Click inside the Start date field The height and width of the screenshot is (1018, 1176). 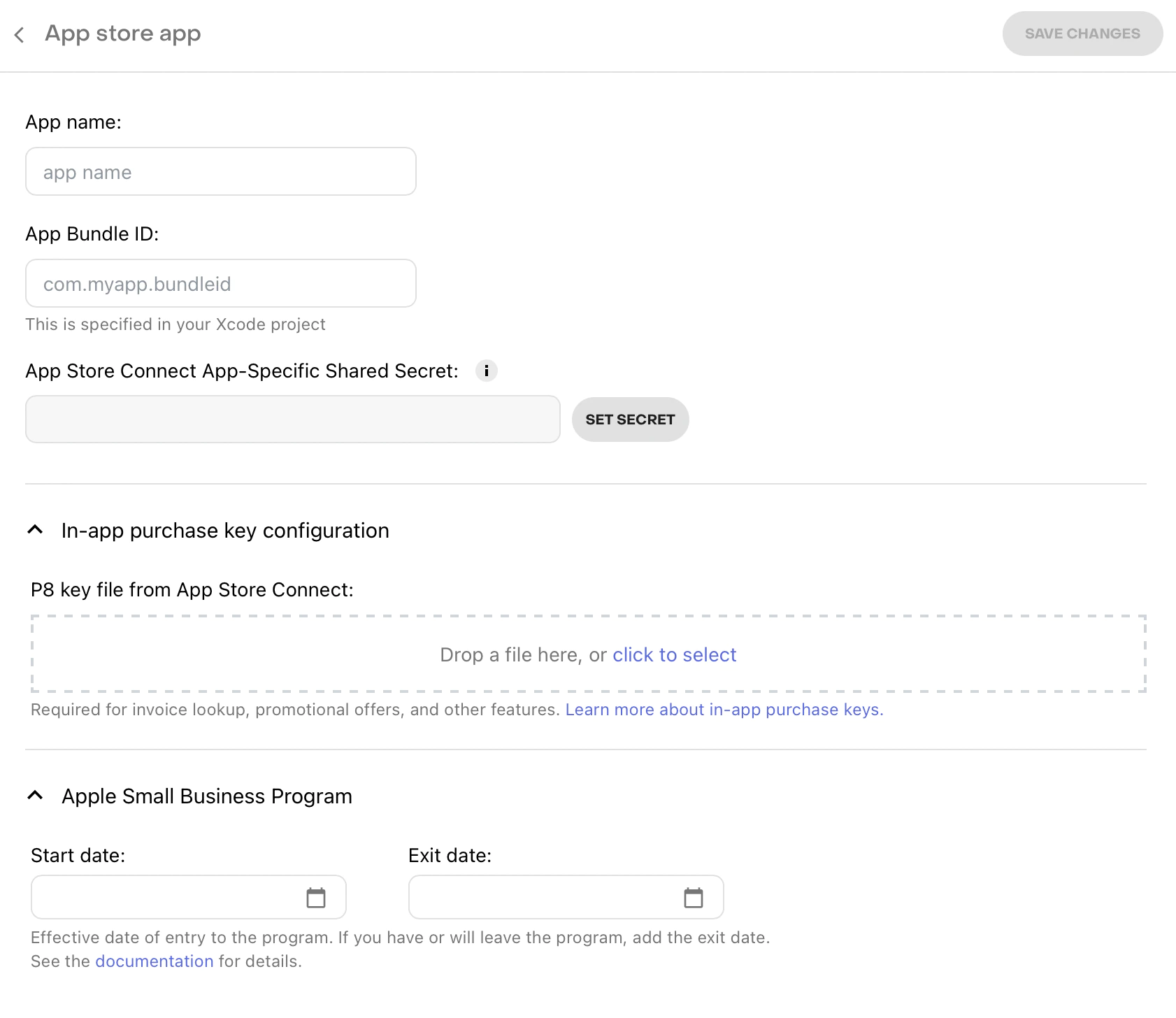click(164, 897)
